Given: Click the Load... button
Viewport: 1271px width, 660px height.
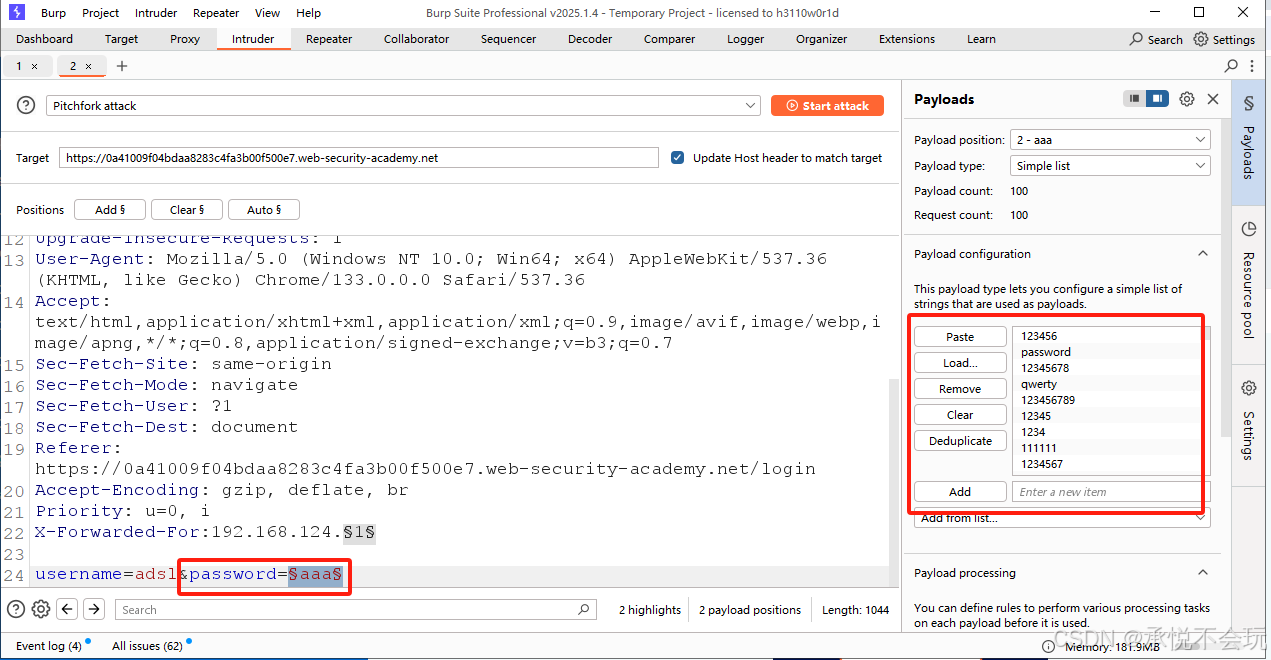Looking at the screenshot, I should (x=960, y=363).
